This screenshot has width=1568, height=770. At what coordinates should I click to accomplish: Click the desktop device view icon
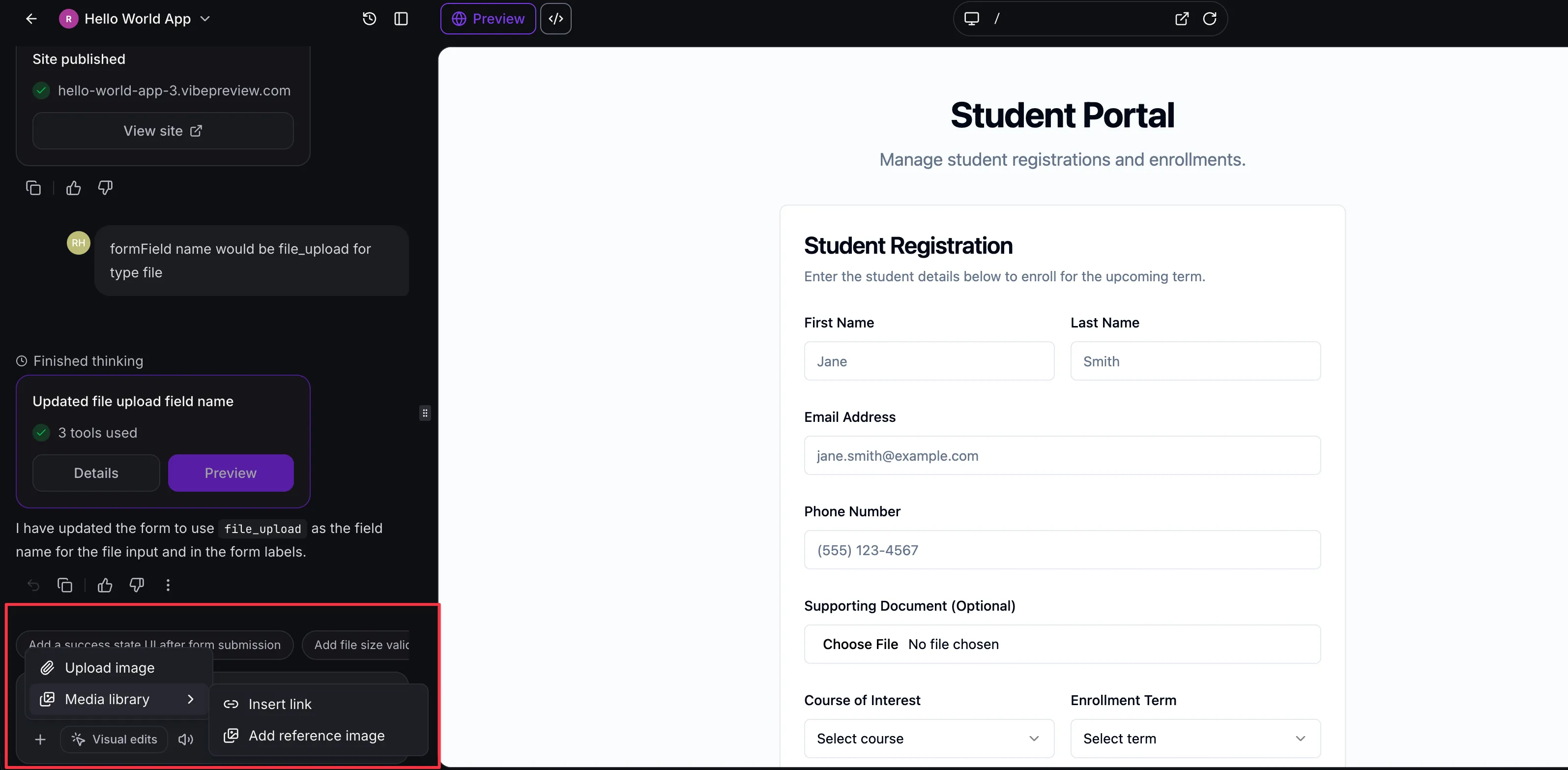971,19
